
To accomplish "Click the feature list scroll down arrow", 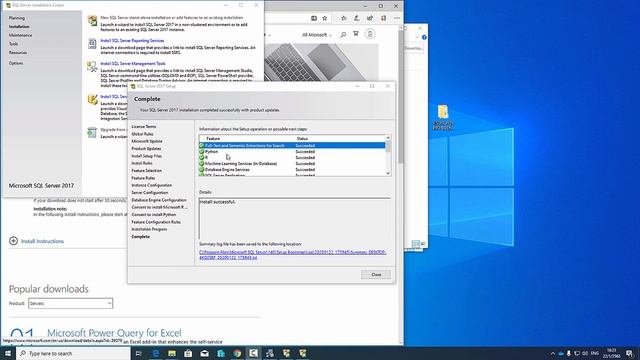I will pyautogui.click(x=388, y=173).
